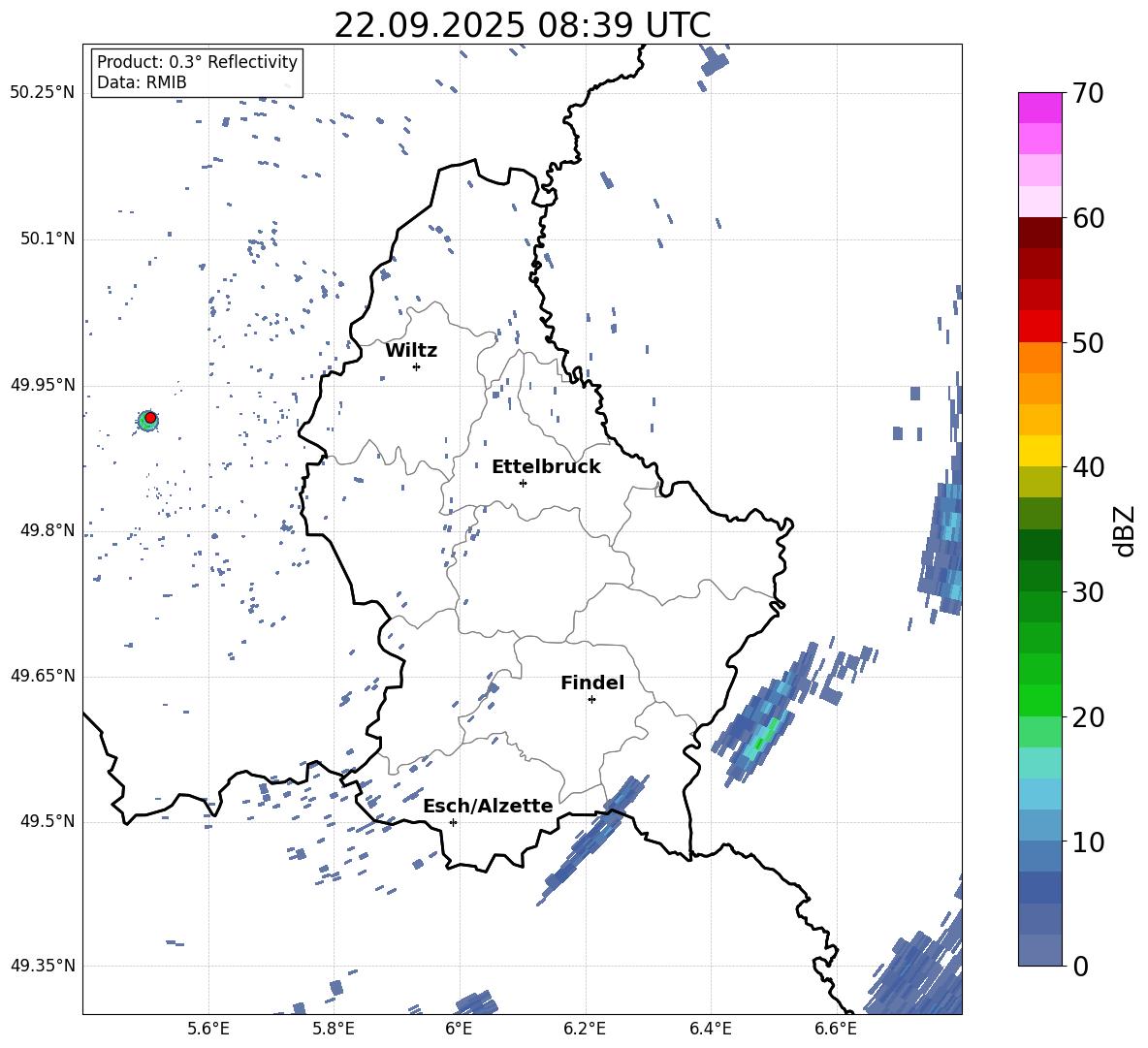Click the 5.8°E longitude label
This screenshot has height=1048, width=1148.
point(334,1029)
